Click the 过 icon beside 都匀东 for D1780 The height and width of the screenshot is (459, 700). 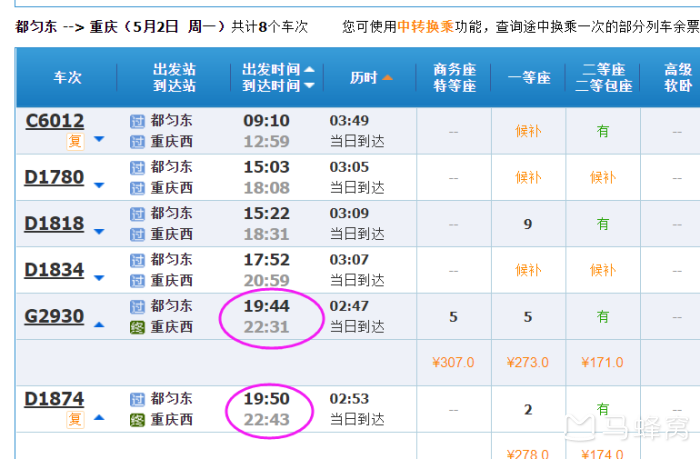click(137, 167)
